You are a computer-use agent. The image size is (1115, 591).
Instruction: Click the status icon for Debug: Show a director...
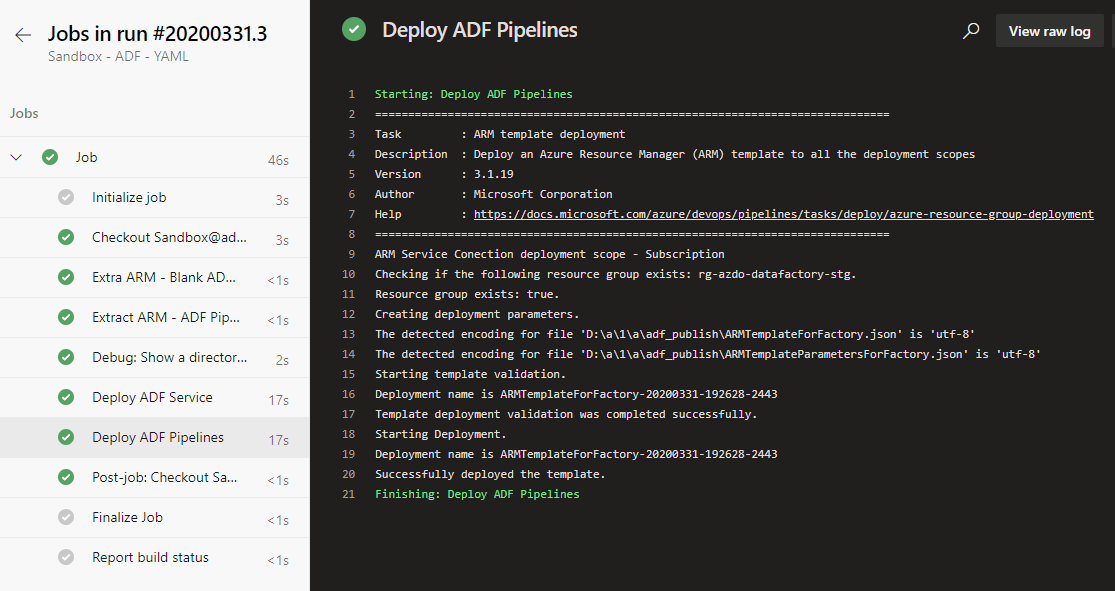[66, 357]
